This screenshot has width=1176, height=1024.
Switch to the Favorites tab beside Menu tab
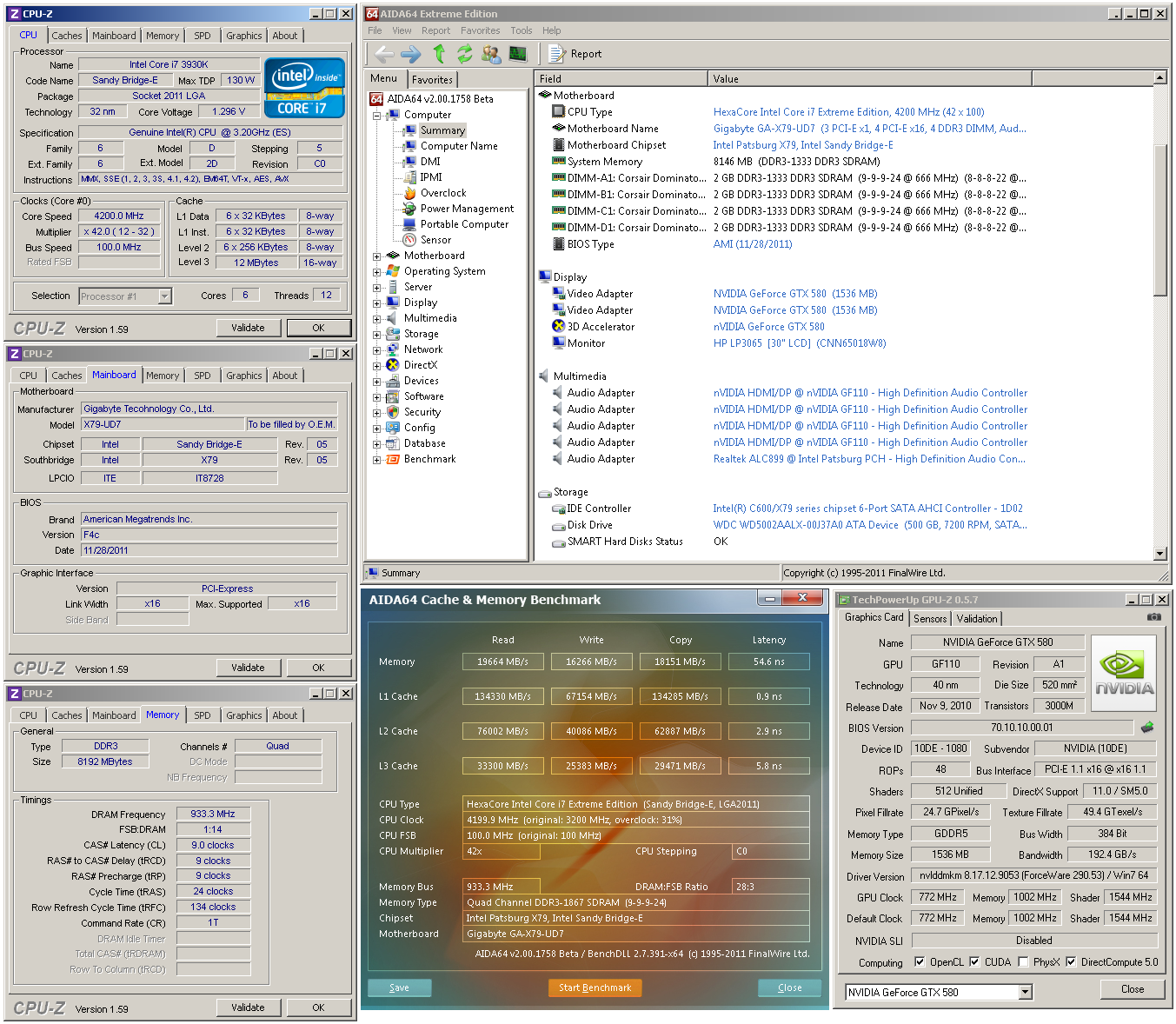432,79
